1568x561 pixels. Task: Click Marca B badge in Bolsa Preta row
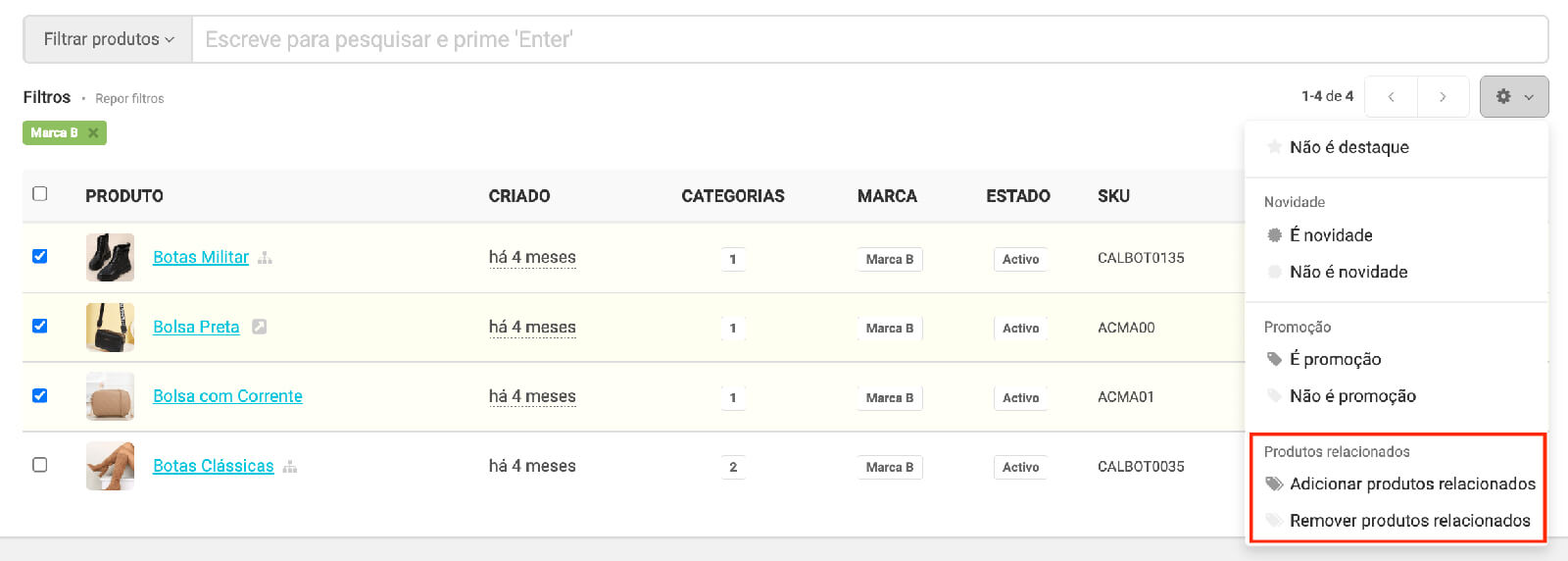pyautogui.click(x=889, y=328)
